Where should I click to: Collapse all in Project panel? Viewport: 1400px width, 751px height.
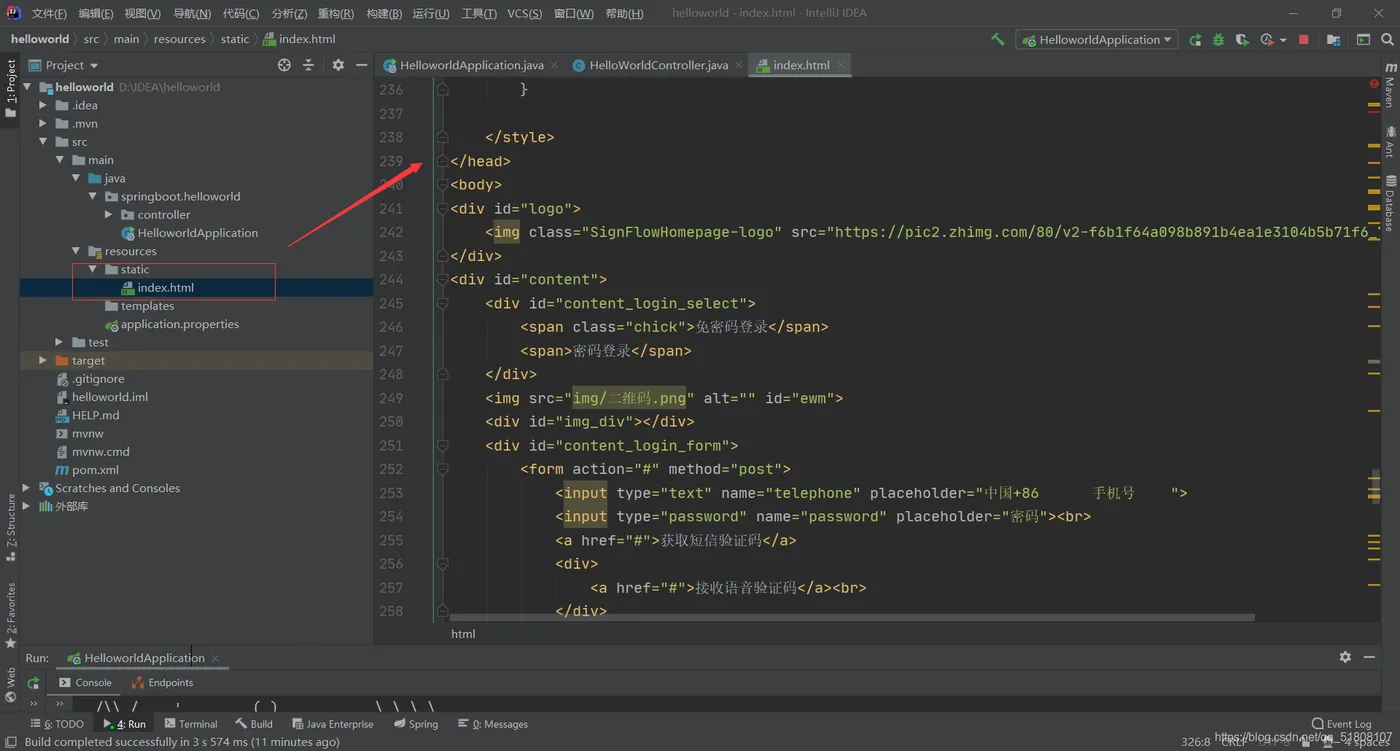(308, 65)
